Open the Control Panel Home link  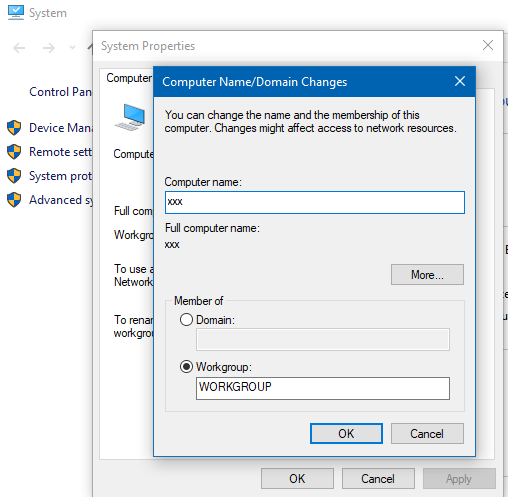pyautogui.click(x=60, y=92)
